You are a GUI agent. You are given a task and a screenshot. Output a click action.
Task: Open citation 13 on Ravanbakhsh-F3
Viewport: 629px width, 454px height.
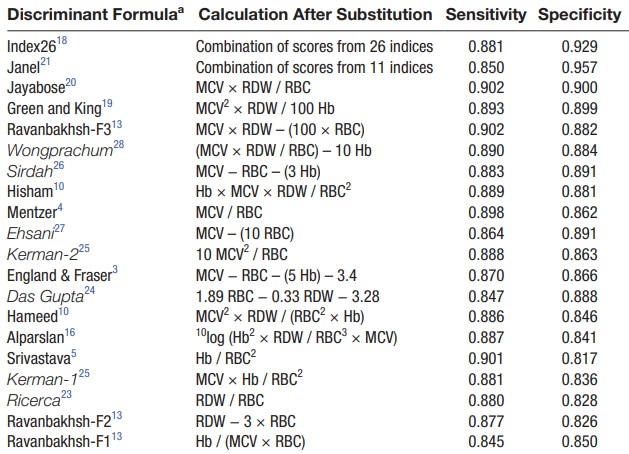[x=117, y=124]
